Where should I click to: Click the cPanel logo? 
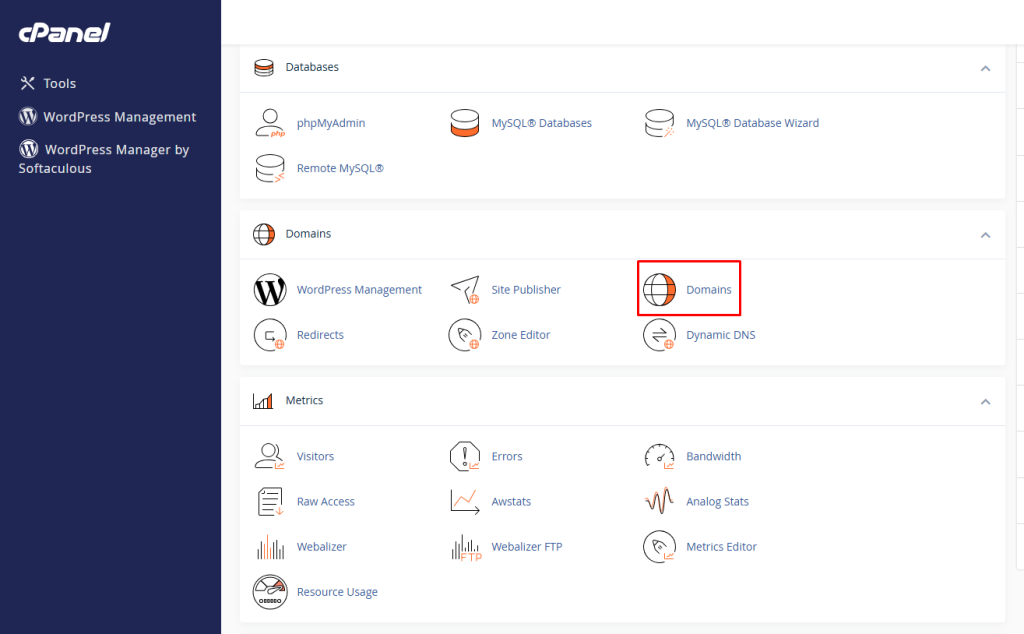(63, 32)
